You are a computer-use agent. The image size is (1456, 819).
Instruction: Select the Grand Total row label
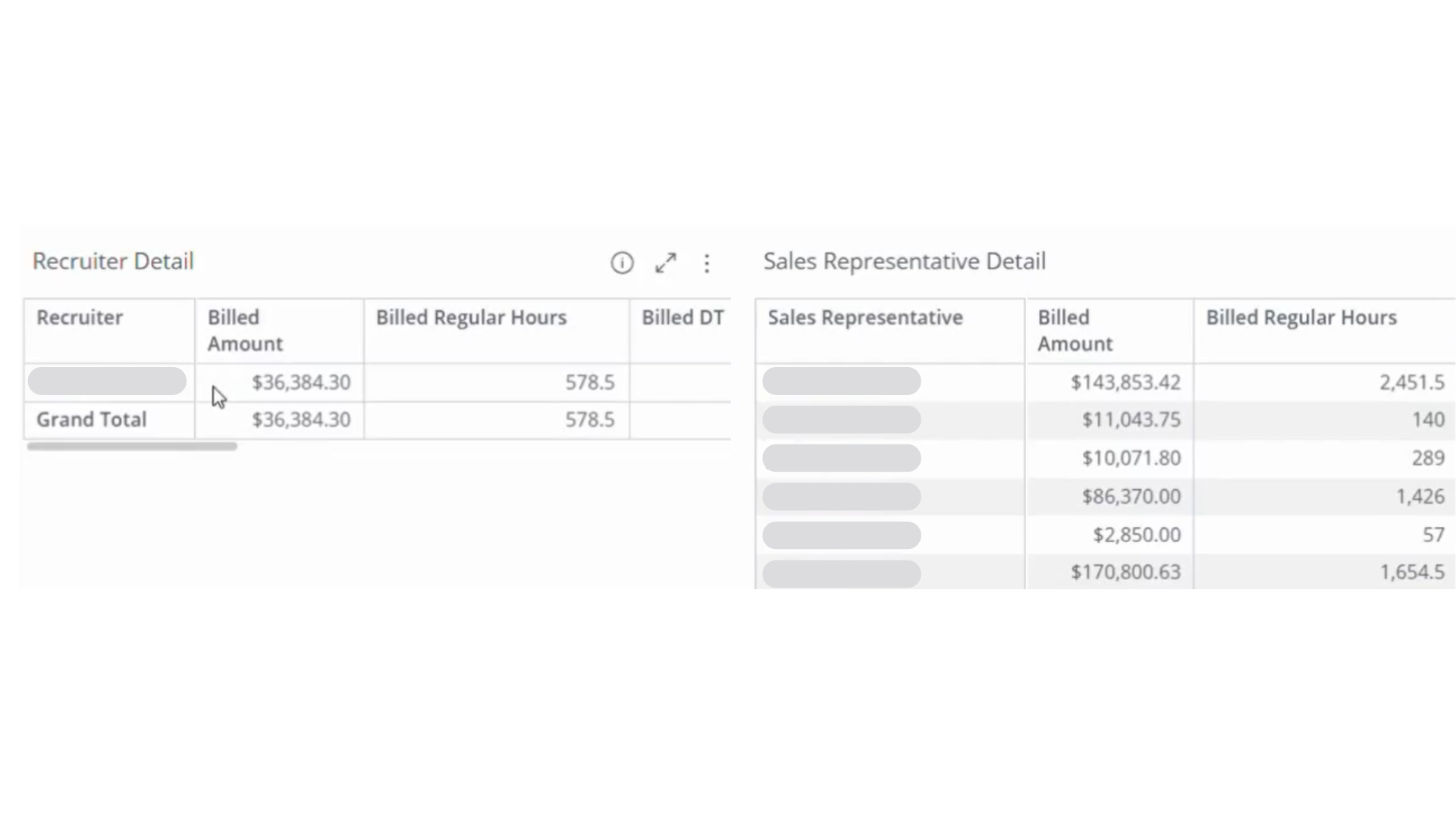tap(92, 420)
